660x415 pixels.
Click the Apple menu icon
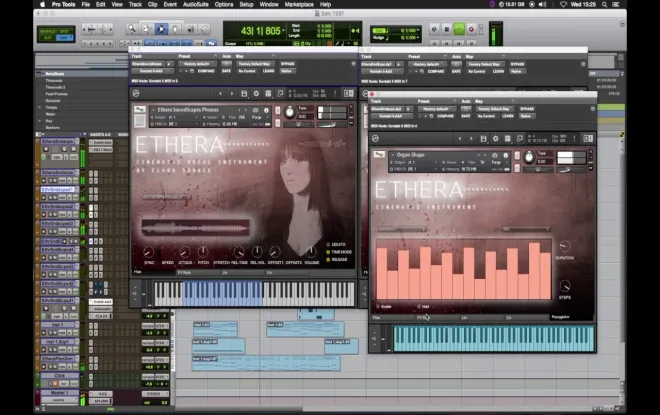pyautogui.click(x=43, y=5)
